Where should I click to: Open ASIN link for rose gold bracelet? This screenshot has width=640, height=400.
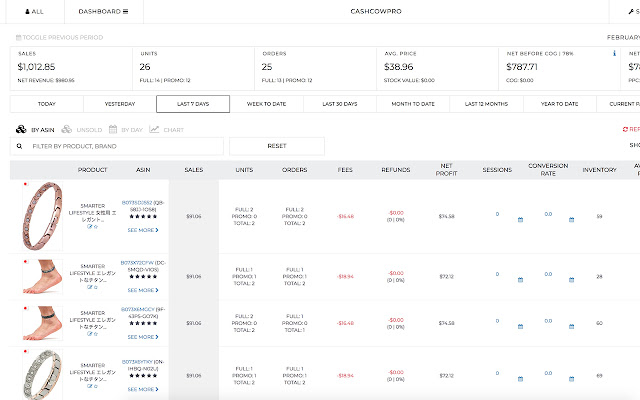pyautogui.click(x=137, y=202)
